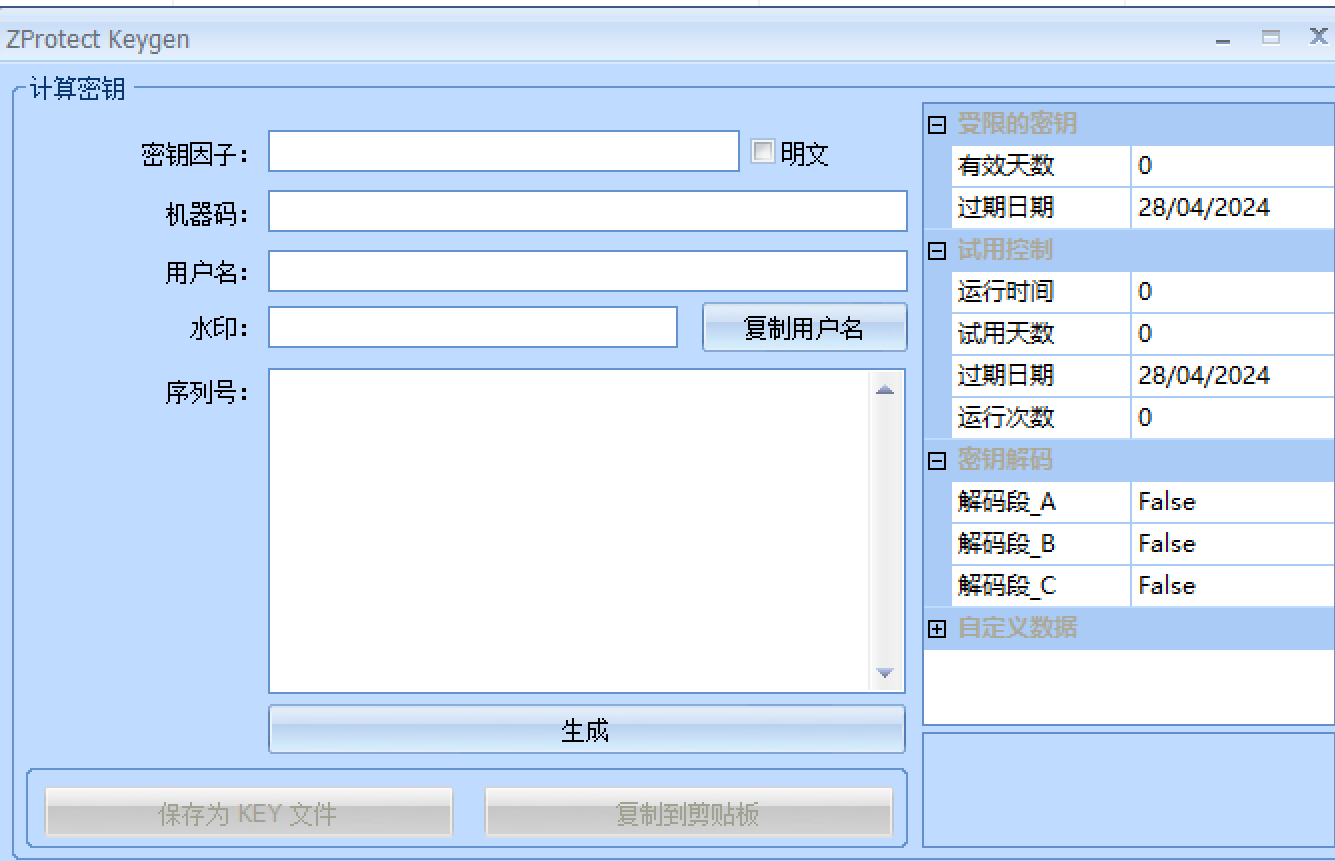The height and width of the screenshot is (861, 1335).
Task: Click the 序列号 scrollbar down arrow
Action: 885,673
